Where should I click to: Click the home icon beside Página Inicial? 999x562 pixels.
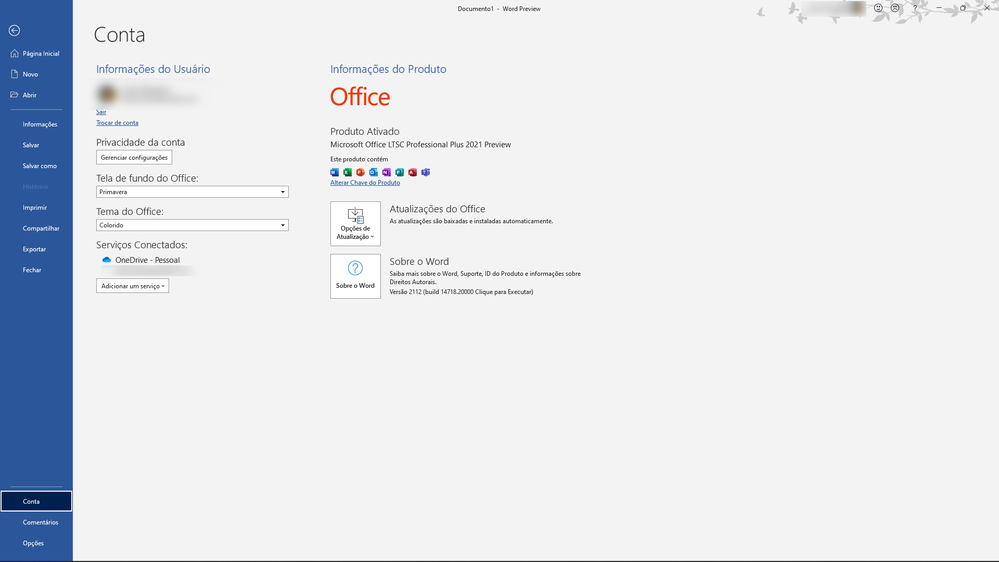coord(15,54)
